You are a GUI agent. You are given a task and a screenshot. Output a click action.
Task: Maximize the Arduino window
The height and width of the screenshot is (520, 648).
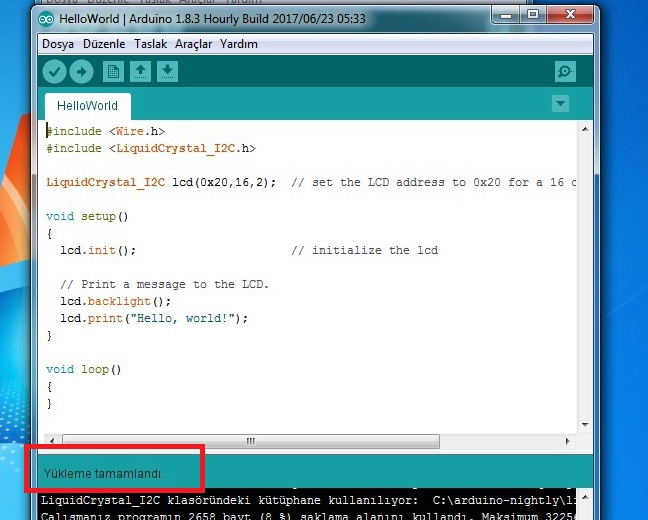[x=533, y=15]
